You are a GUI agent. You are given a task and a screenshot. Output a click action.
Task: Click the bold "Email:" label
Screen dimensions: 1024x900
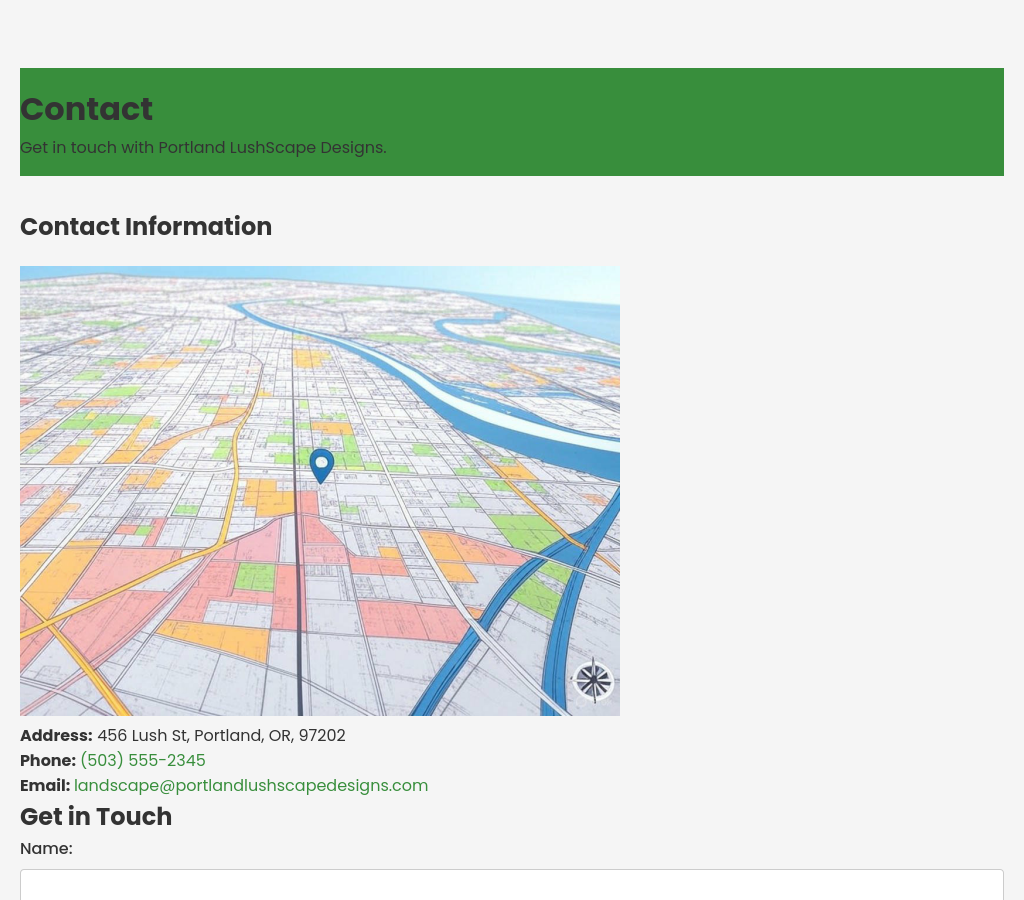[45, 786]
